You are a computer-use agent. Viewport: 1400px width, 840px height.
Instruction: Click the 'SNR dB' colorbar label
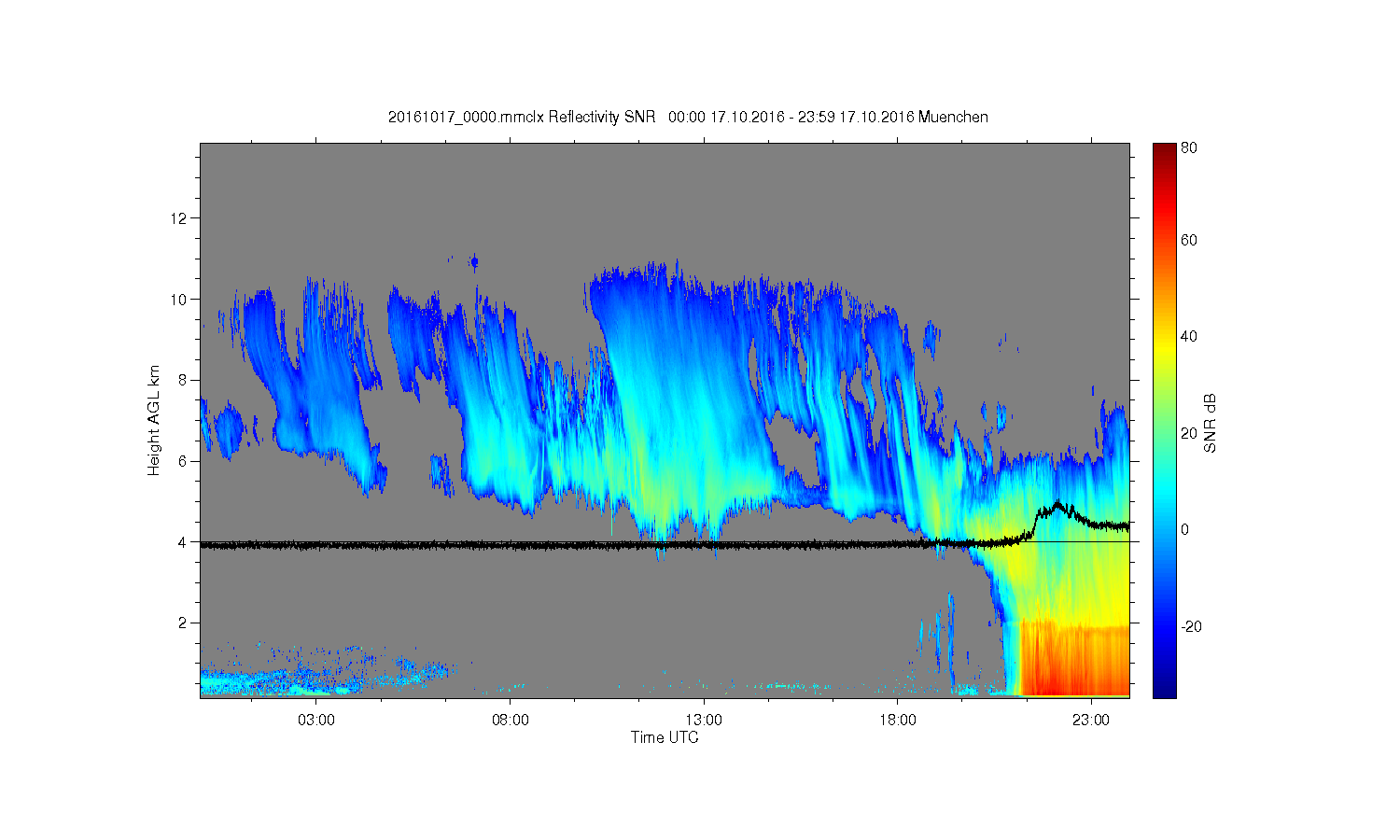click(x=1210, y=423)
